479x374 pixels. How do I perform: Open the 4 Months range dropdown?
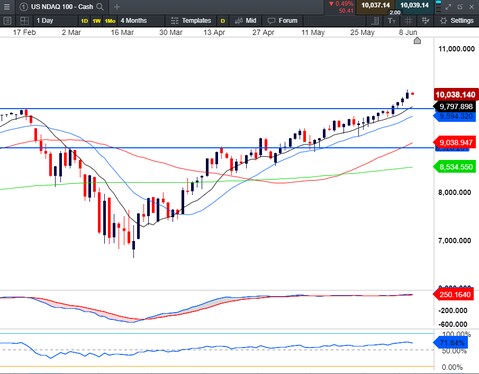(141, 21)
